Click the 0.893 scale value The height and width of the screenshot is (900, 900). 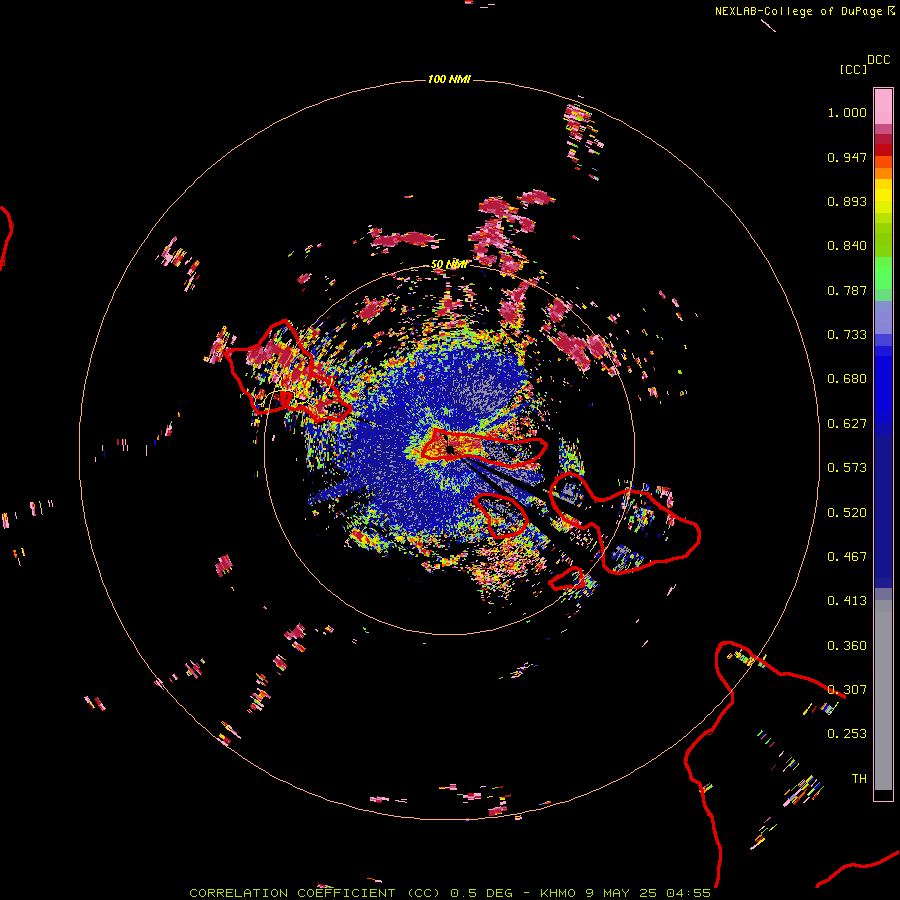(x=847, y=201)
